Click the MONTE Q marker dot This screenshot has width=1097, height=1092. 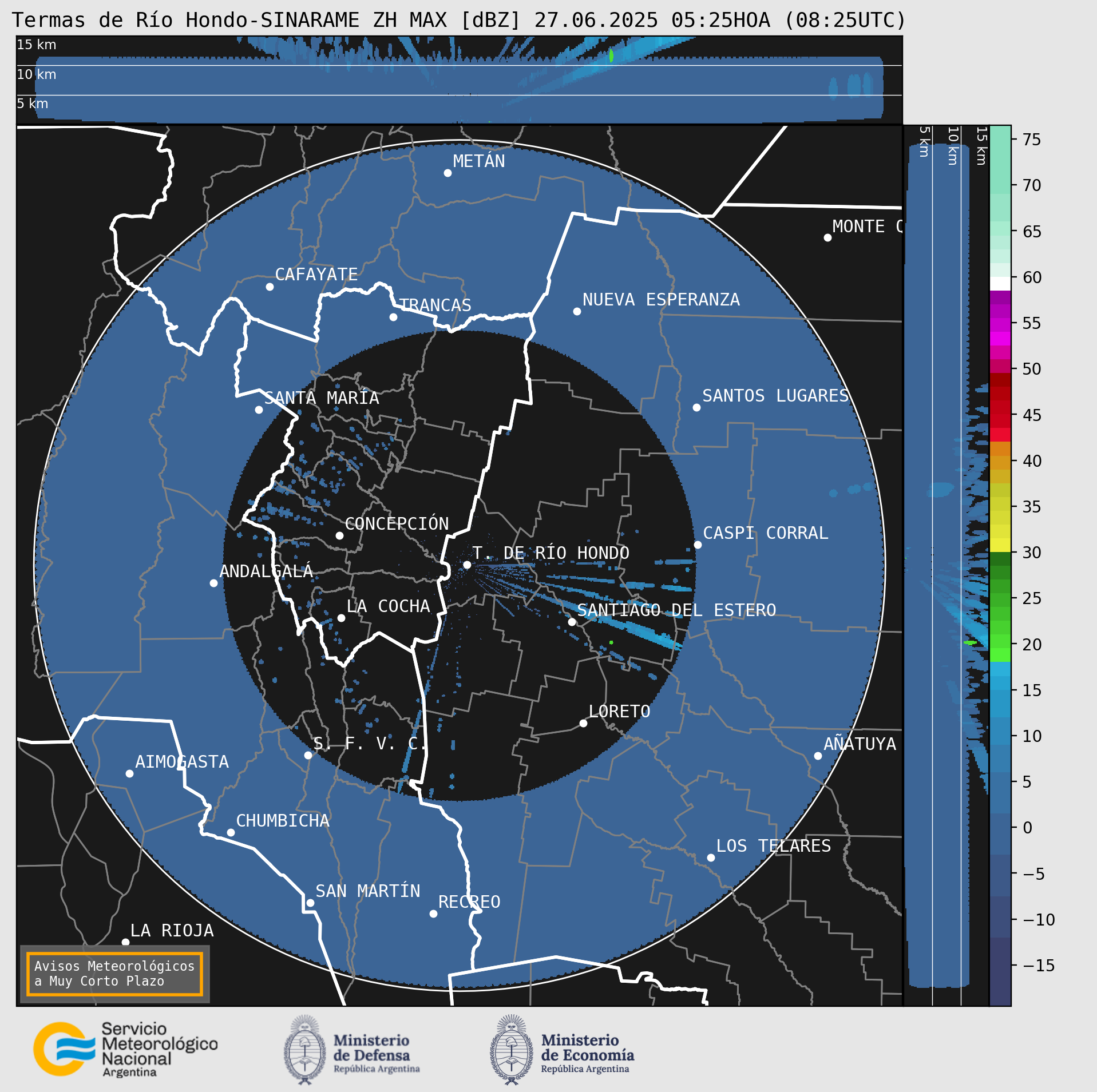pos(827,237)
